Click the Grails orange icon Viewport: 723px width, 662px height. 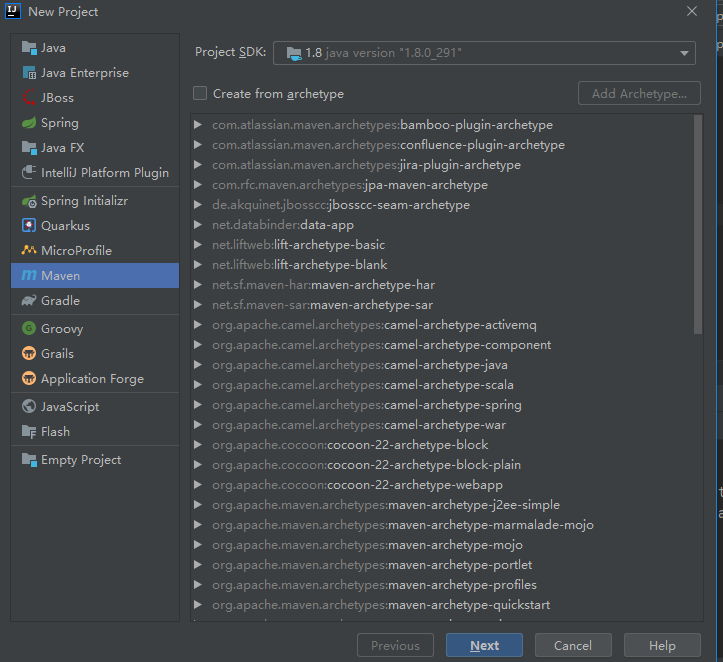click(29, 354)
